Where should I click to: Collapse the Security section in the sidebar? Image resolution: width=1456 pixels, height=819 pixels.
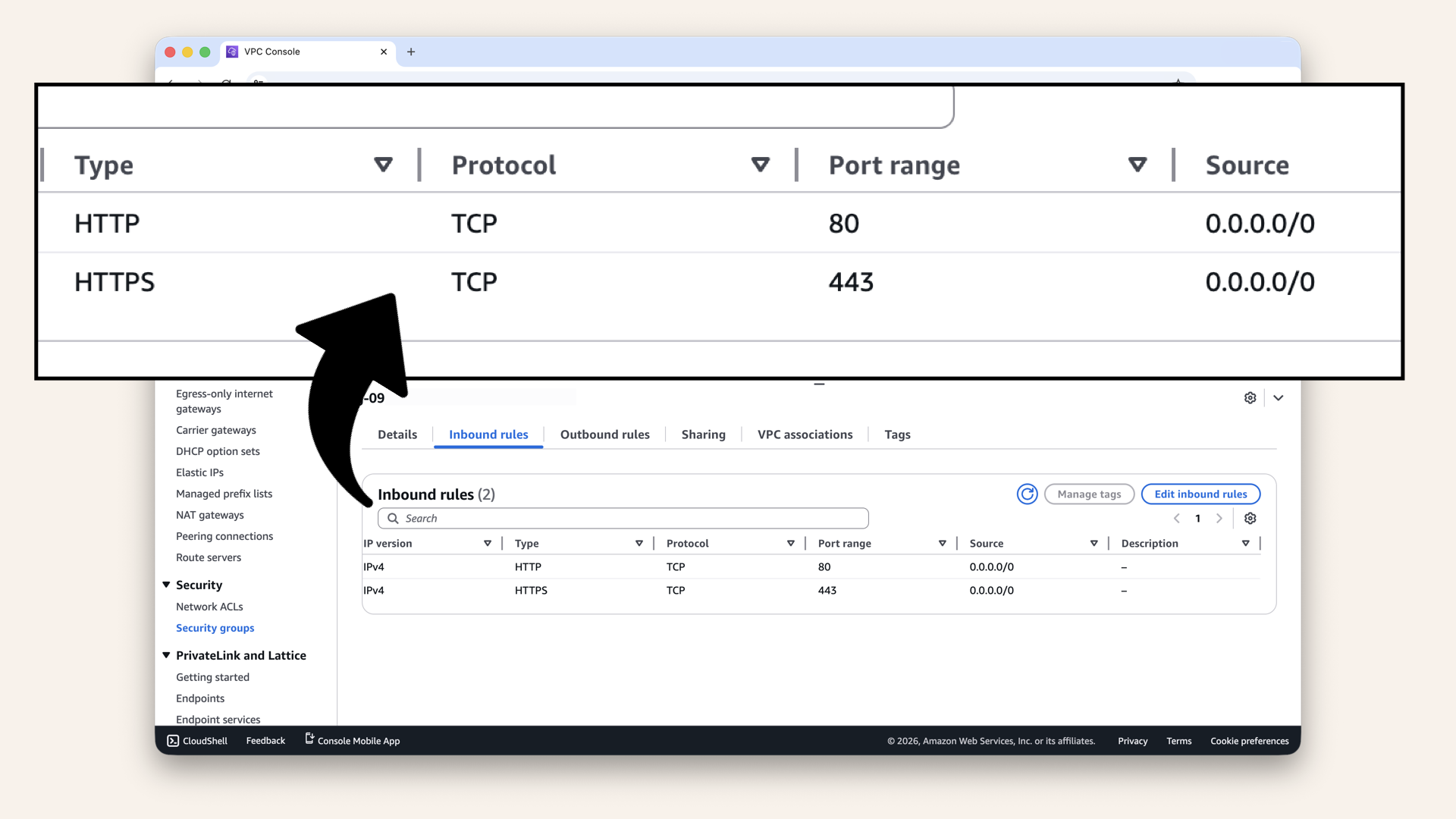point(166,585)
